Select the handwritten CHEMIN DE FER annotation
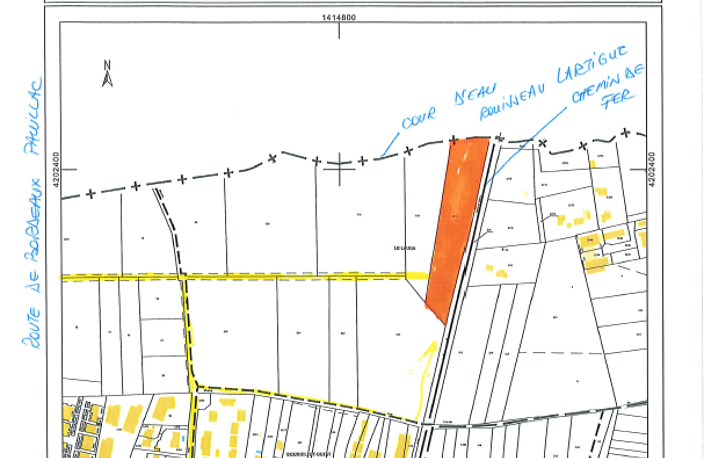The width and height of the screenshot is (704, 458). (x=609, y=88)
